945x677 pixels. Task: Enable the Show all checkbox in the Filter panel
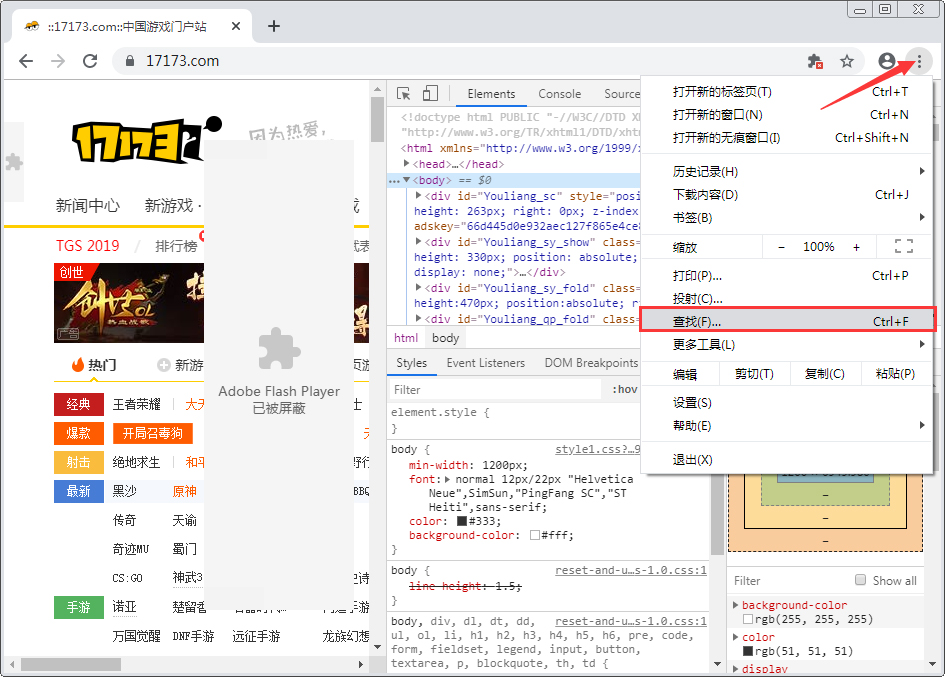coord(861,580)
